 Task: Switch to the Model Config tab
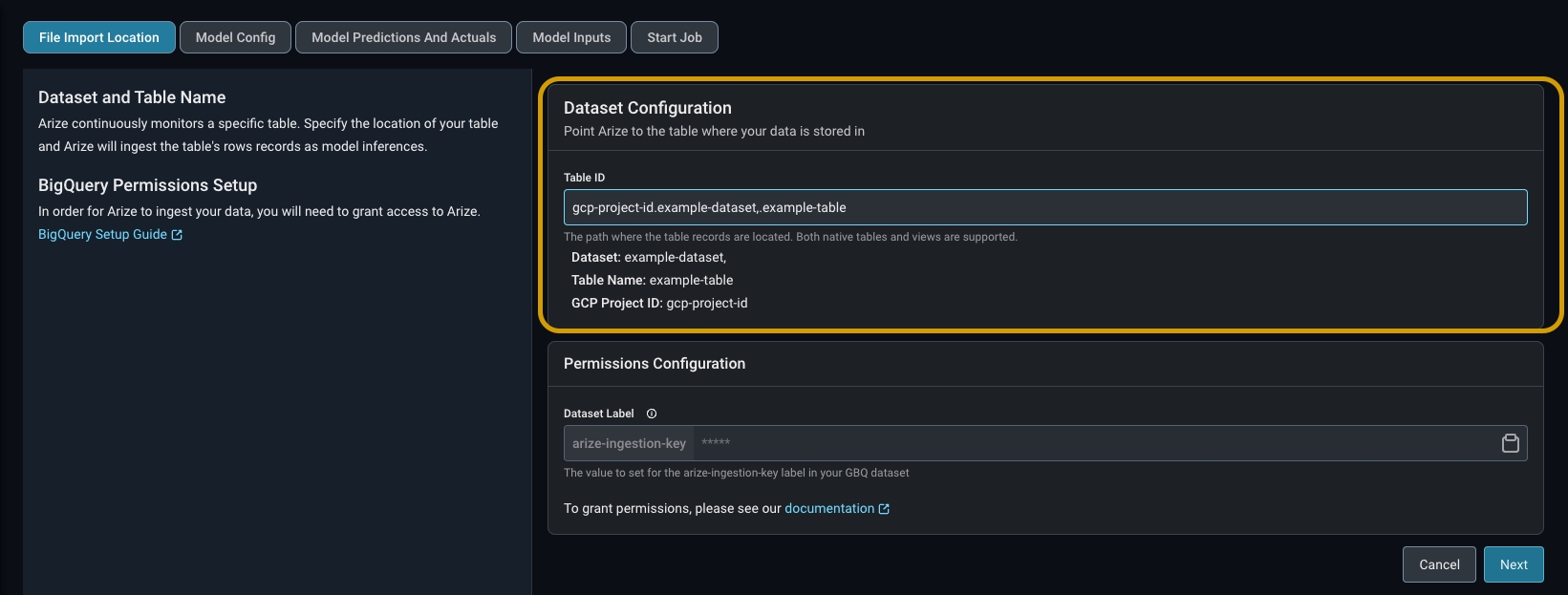235,37
